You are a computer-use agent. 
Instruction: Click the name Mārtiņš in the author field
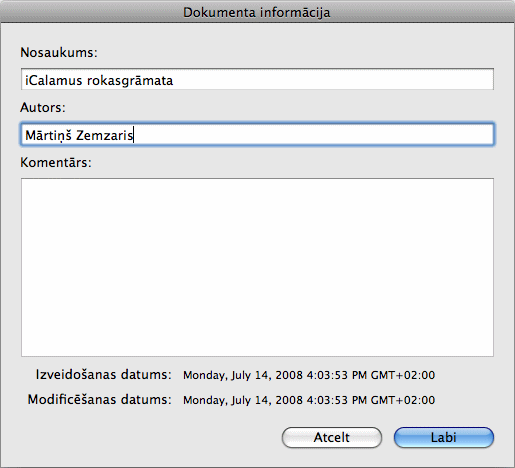click(48, 135)
